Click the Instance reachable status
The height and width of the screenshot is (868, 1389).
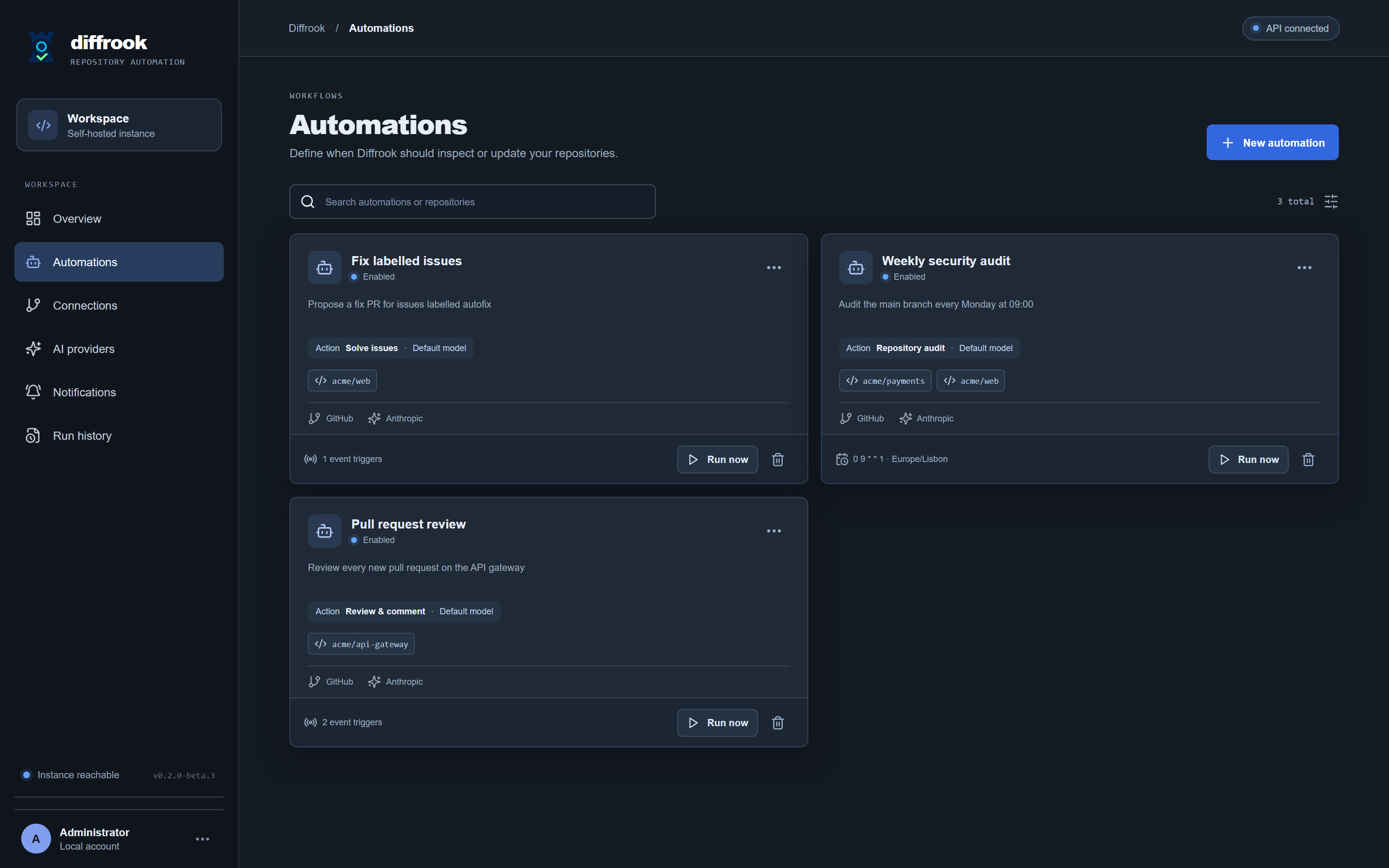pyautogui.click(x=70, y=775)
